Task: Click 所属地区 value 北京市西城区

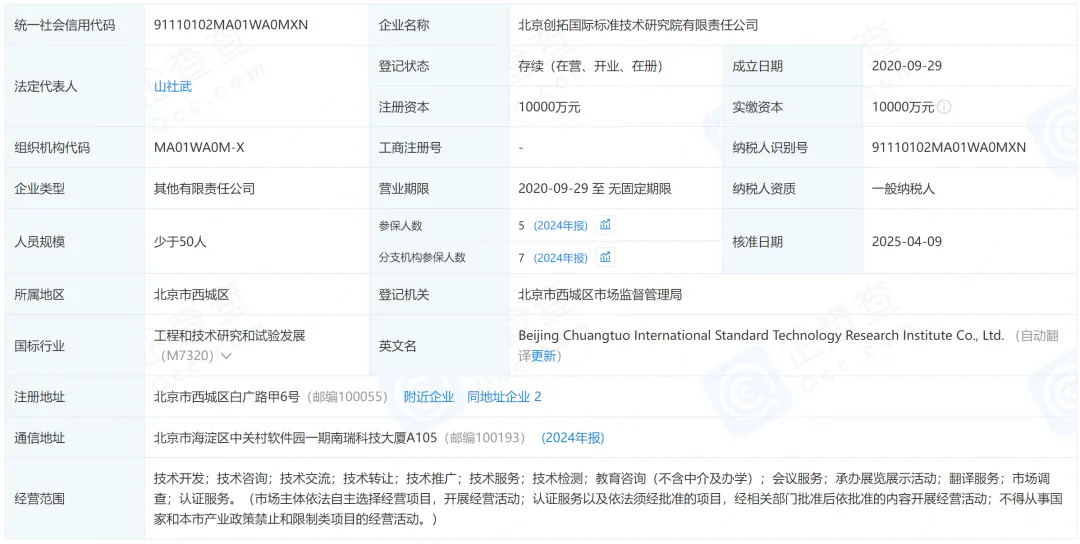Action: (x=191, y=295)
